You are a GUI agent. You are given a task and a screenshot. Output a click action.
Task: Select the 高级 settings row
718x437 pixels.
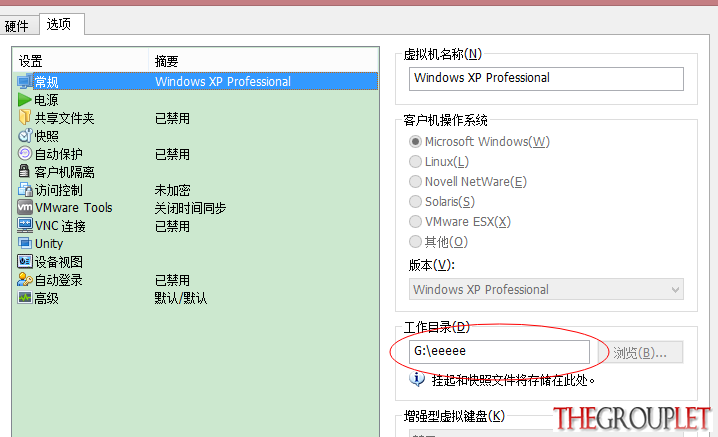(x=197, y=298)
